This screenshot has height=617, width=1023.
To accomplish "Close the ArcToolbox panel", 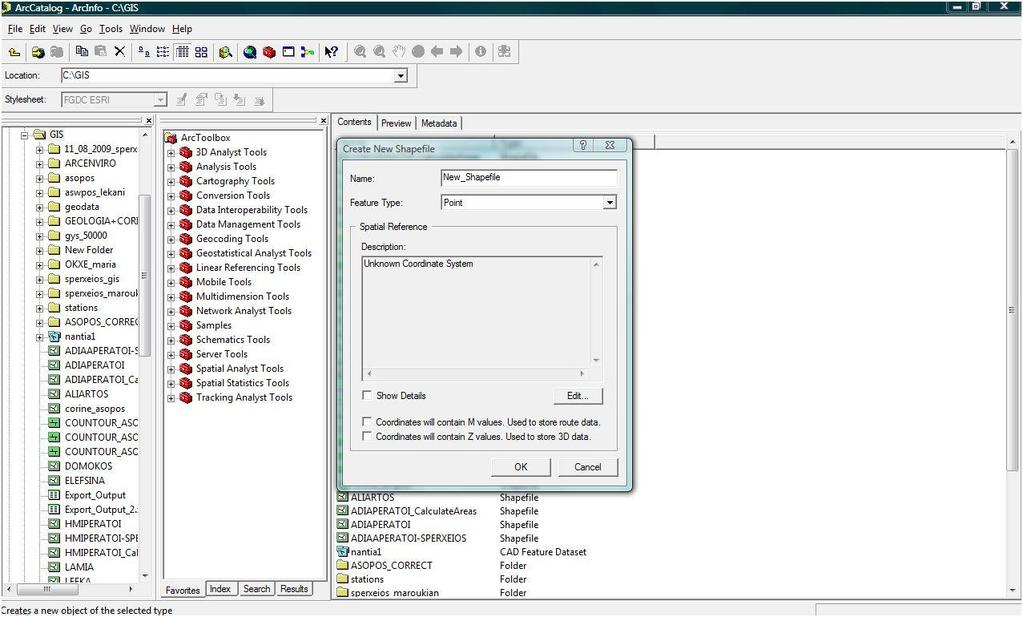I will [x=323, y=121].
